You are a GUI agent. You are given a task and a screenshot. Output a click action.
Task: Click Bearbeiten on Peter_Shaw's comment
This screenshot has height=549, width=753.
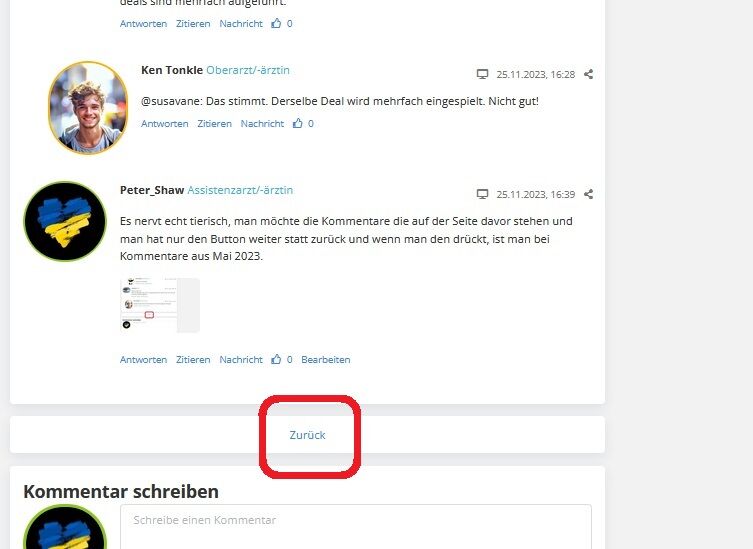tap(326, 359)
